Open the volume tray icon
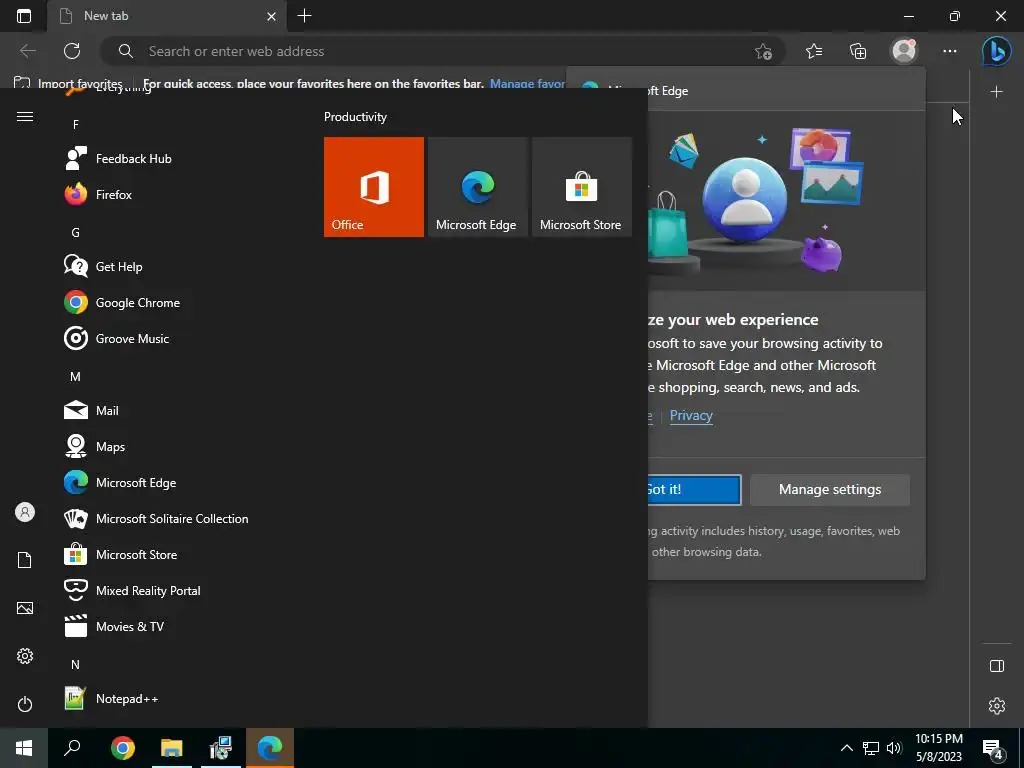 pyautogui.click(x=894, y=748)
